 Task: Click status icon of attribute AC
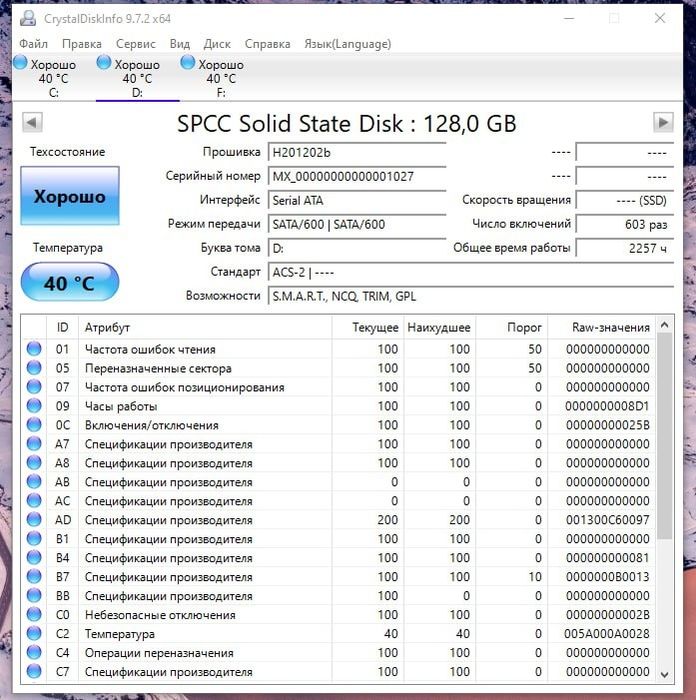coord(34,500)
